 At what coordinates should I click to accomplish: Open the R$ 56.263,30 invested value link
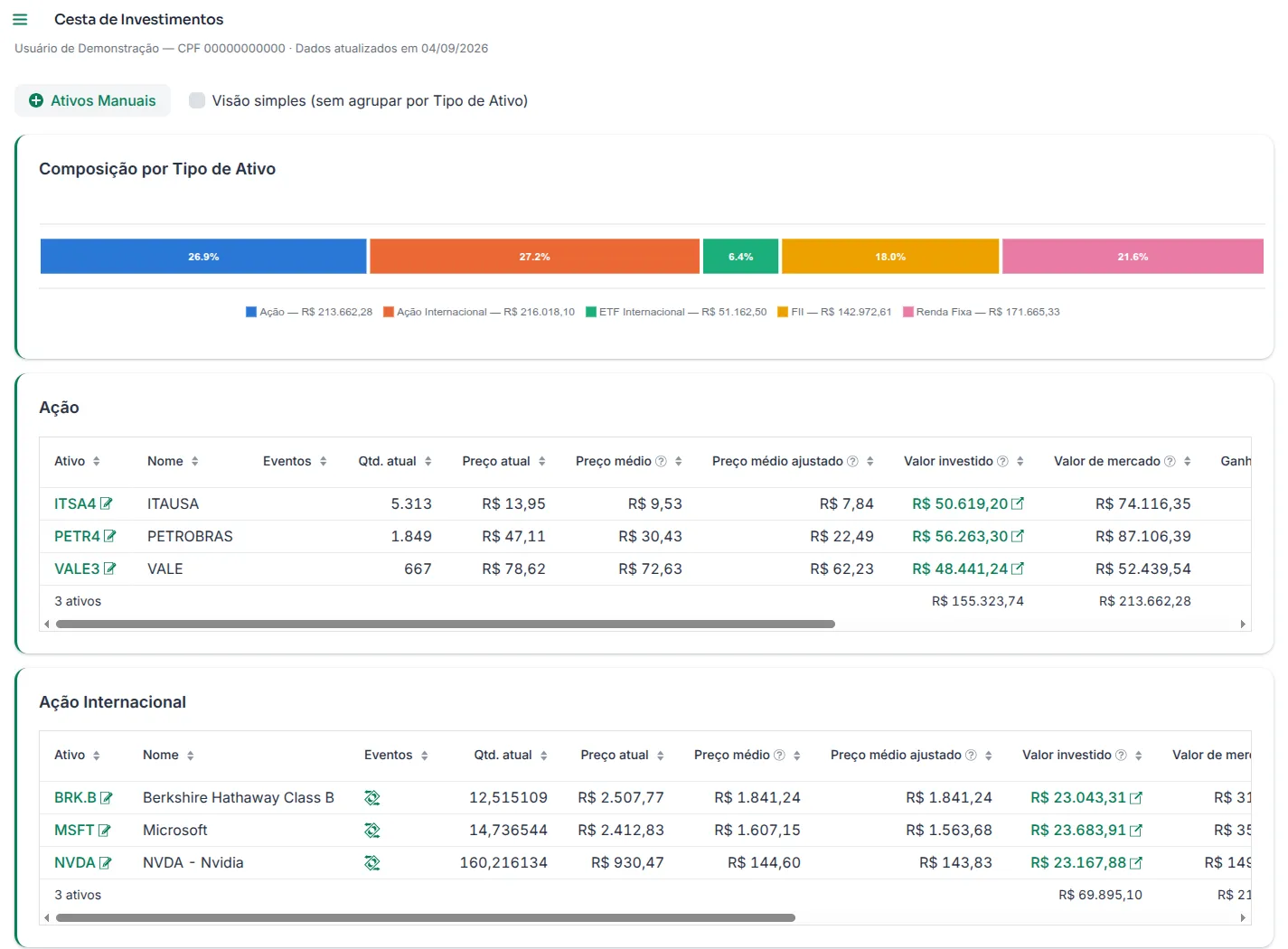coord(960,536)
